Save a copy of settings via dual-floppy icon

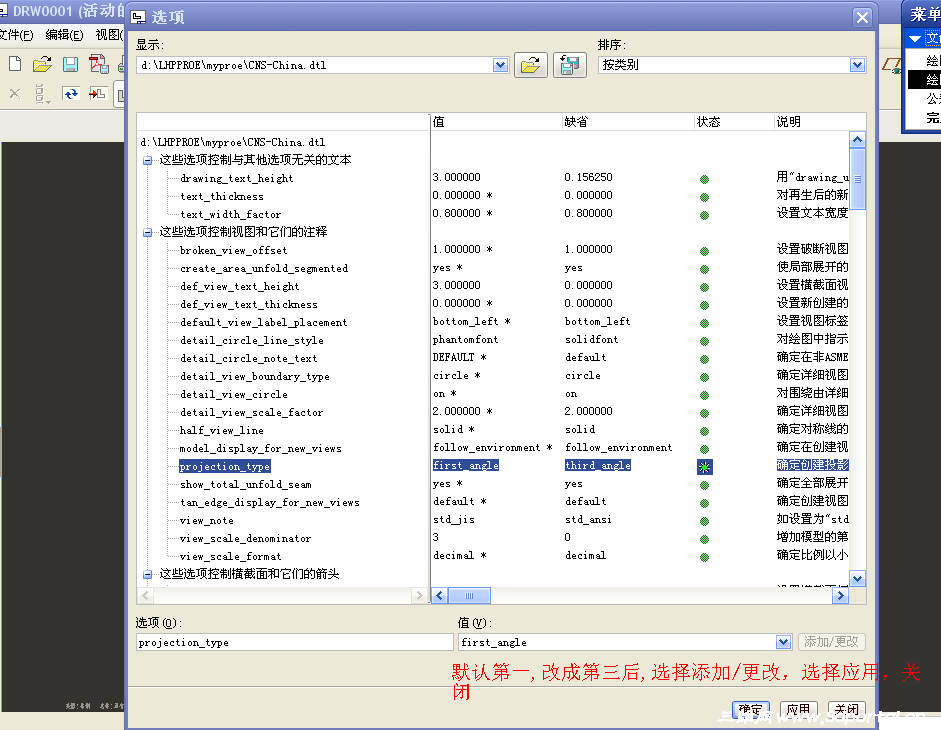pos(568,64)
